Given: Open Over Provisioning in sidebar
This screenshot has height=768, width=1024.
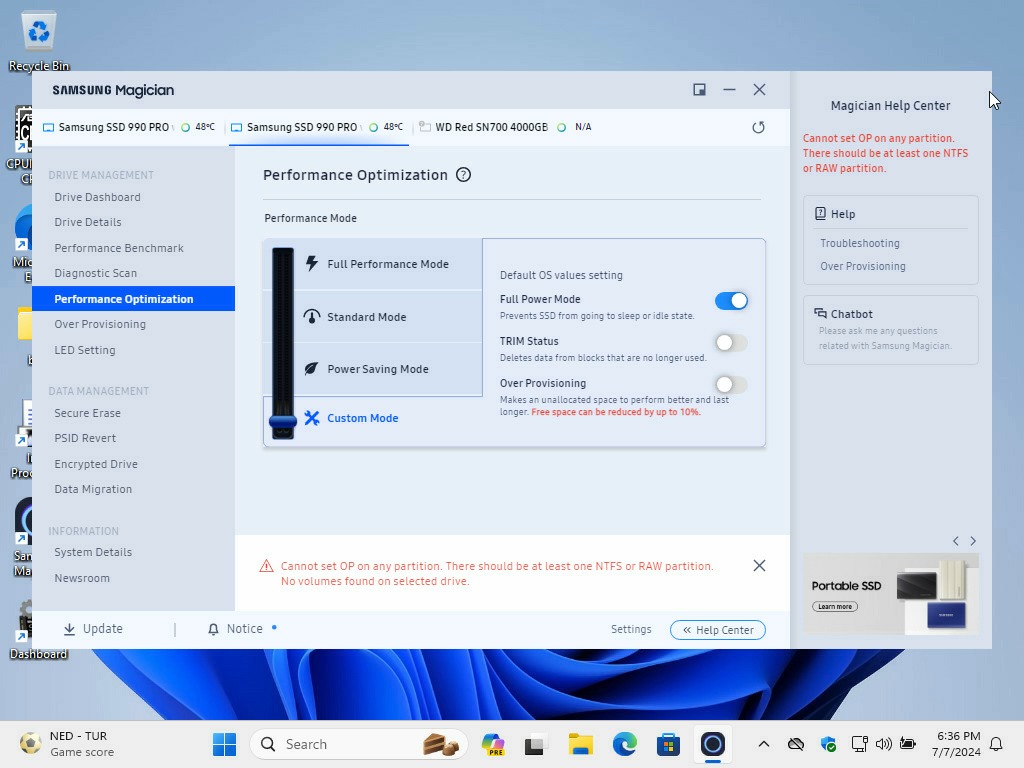Looking at the screenshot, I should [100, 324].
